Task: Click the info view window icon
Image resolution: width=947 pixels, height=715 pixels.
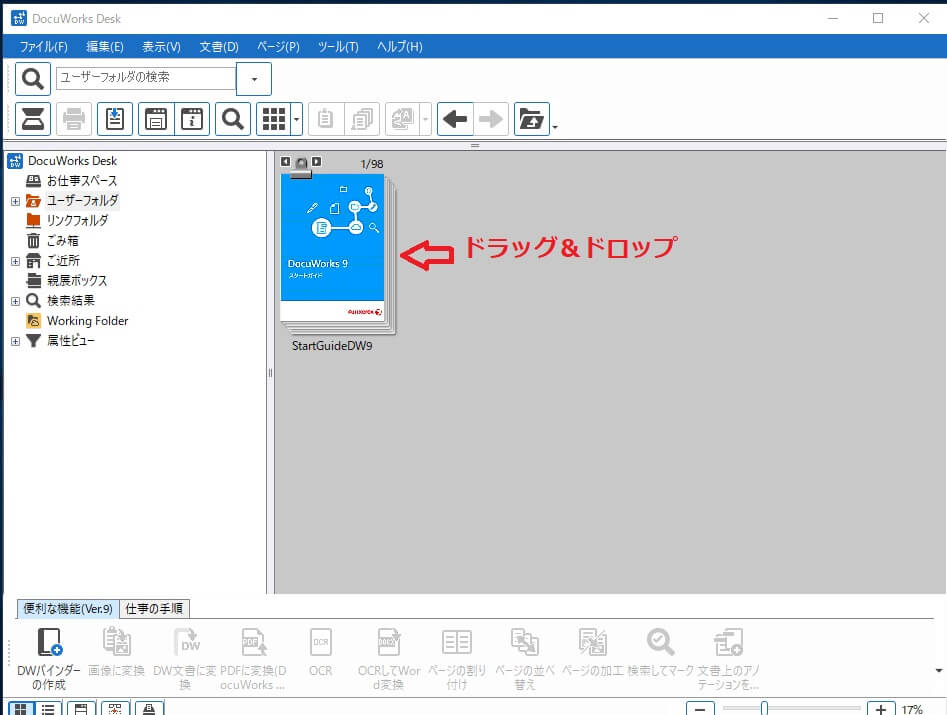Action: (x=192, y=119)
